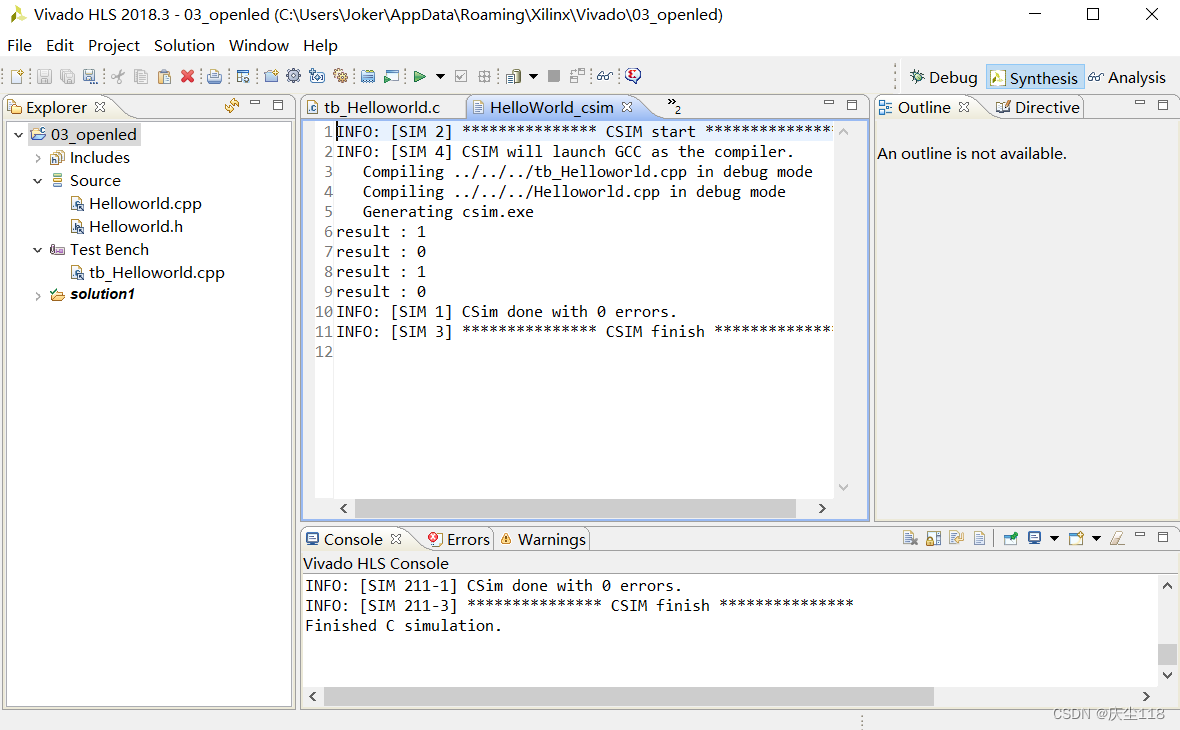Toggle the console Scroll Lock icon
Image resolution: width=1180 pixels, height=730 pixels.
[x=933, y=538]
